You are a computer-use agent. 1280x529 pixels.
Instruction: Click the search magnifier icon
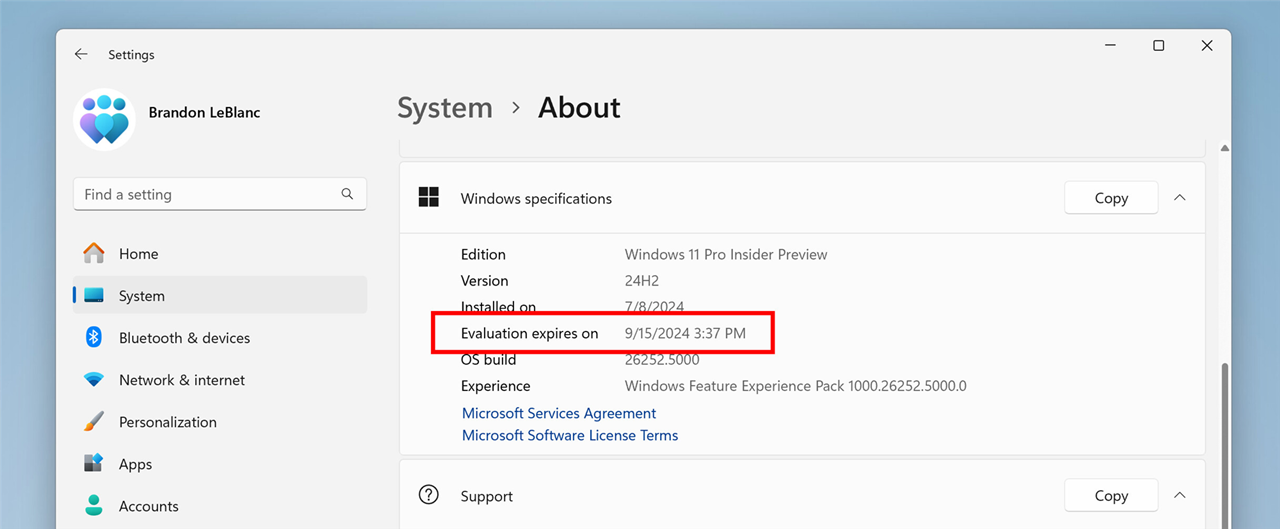click(347, 194)
